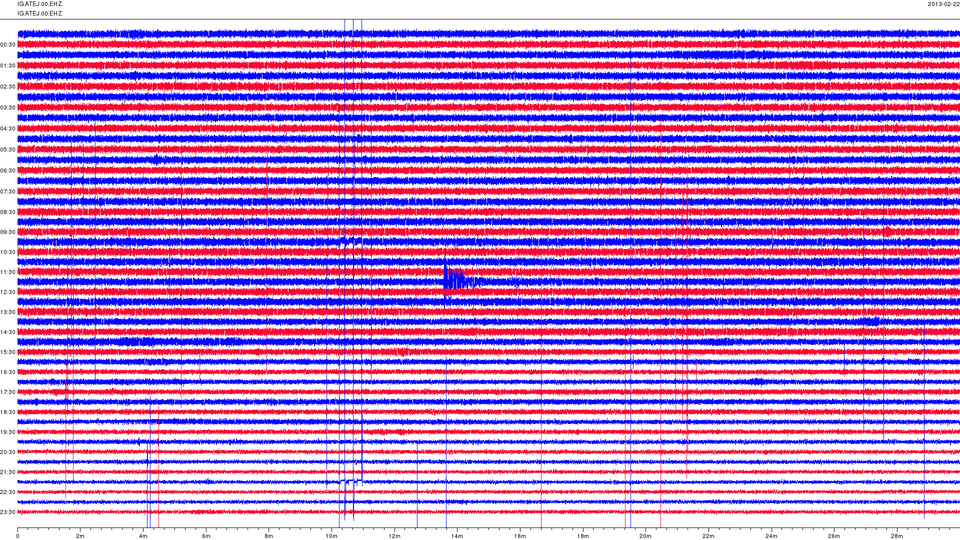Select the 03:30 row label
Image resolution: width=960 pixels, height=540 pixels.
8,108
